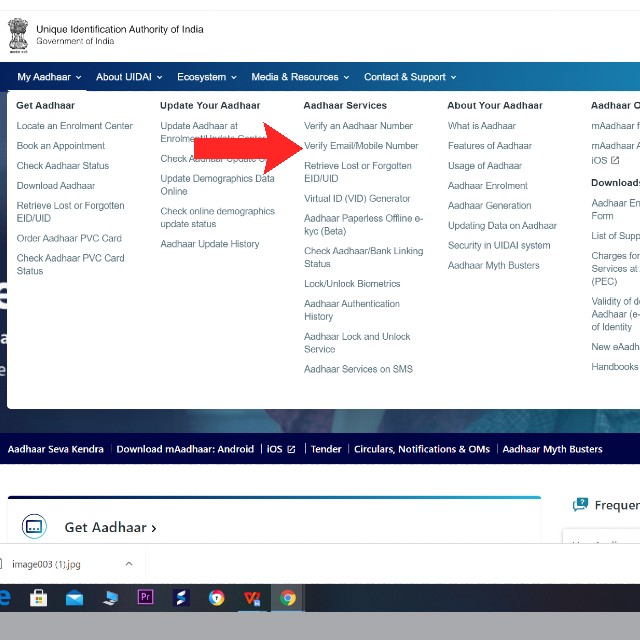Click the Government of India emblem logo
This screenshot has height=640, width=640.
tap(18, 35)
